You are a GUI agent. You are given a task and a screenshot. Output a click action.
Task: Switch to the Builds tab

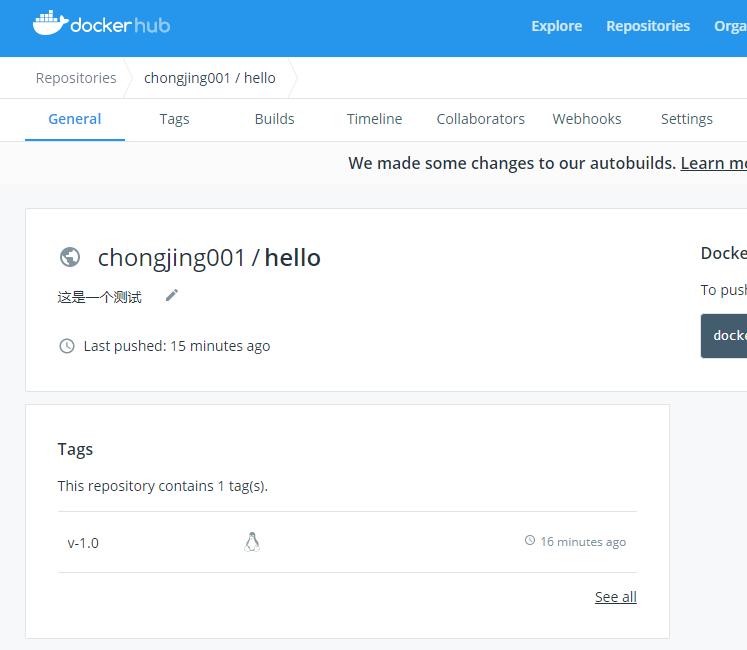[x=274, y=119]
